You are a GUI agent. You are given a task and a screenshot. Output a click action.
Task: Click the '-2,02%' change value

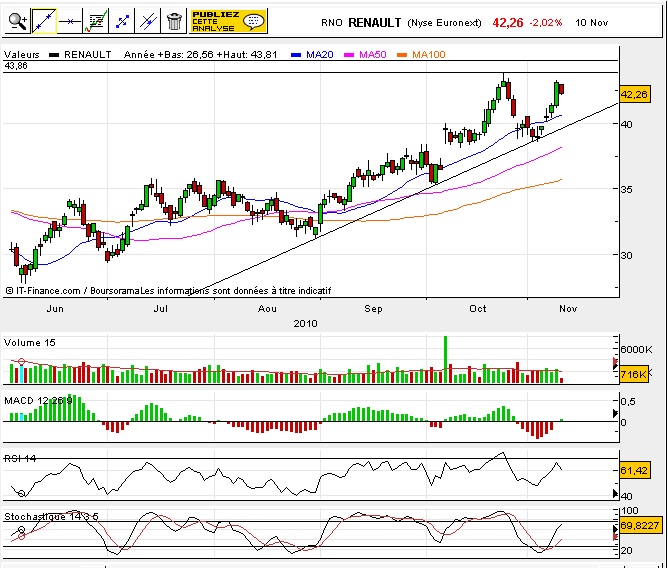coord(546,23)
